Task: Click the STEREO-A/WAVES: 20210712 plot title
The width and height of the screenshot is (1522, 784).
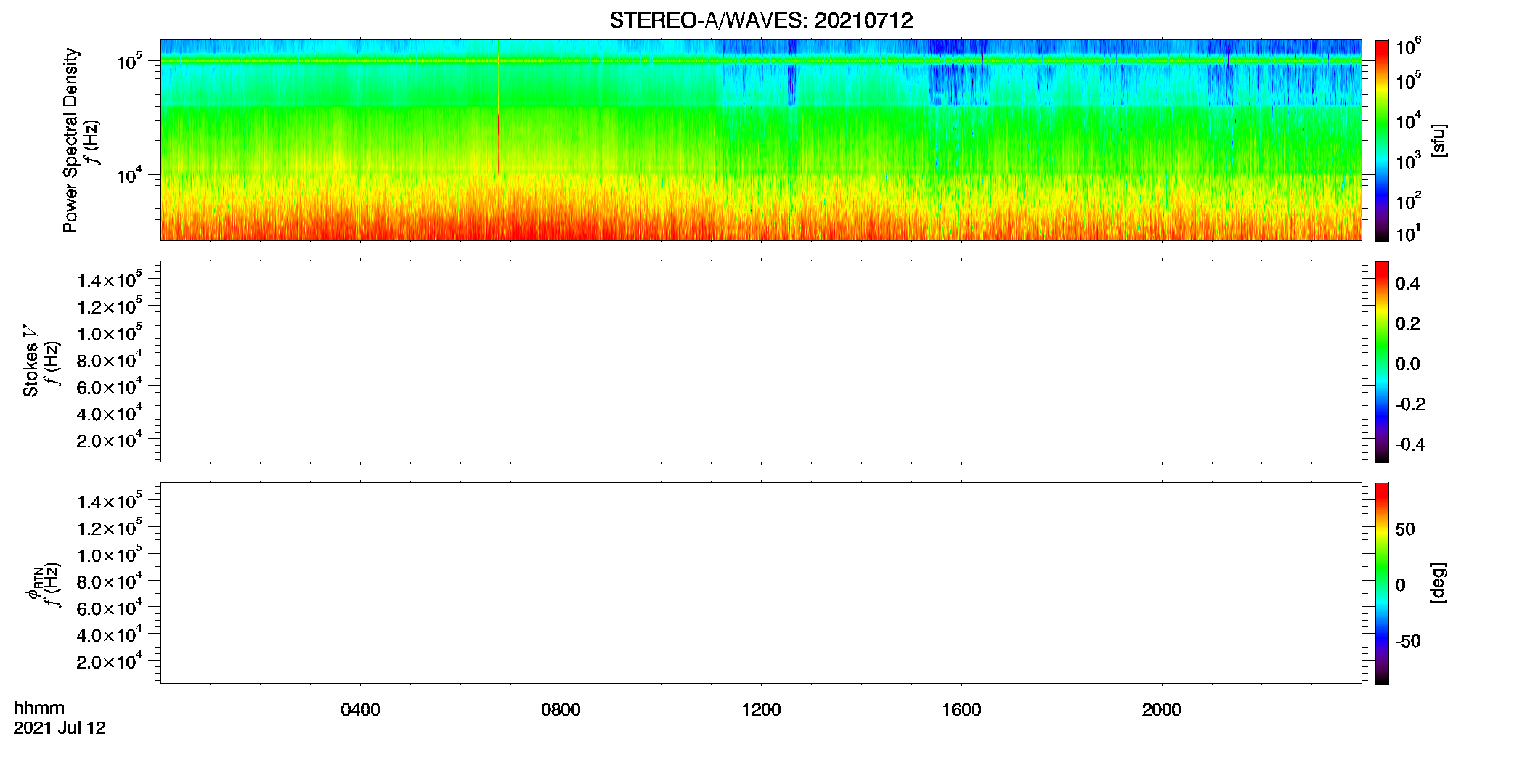Action: pos(761,21)
